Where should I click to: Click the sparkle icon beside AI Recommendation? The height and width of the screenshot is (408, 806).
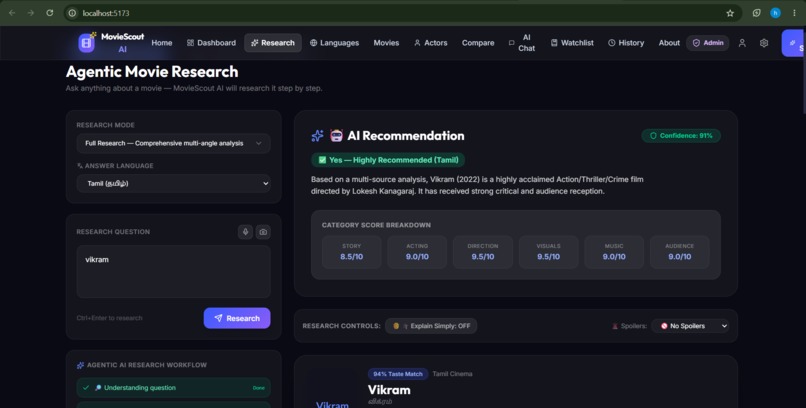tap(317, 136)
